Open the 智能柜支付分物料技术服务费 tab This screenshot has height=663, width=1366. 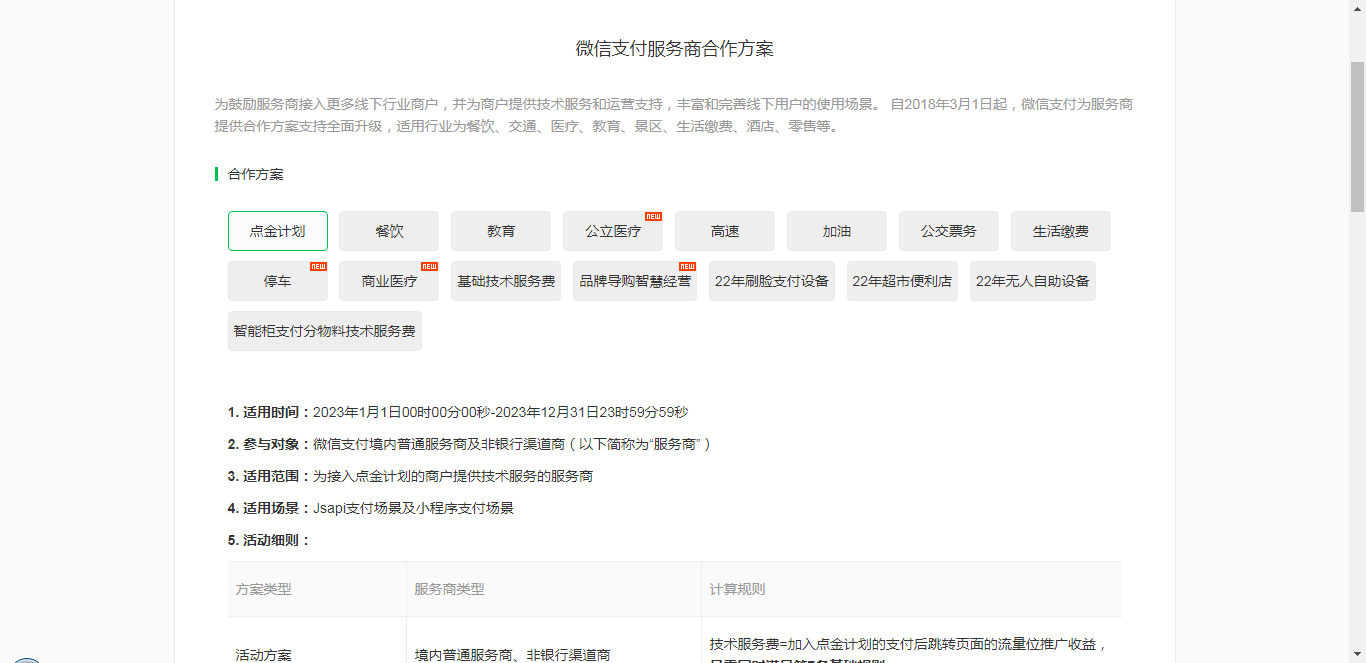click(x=325, y=331)
